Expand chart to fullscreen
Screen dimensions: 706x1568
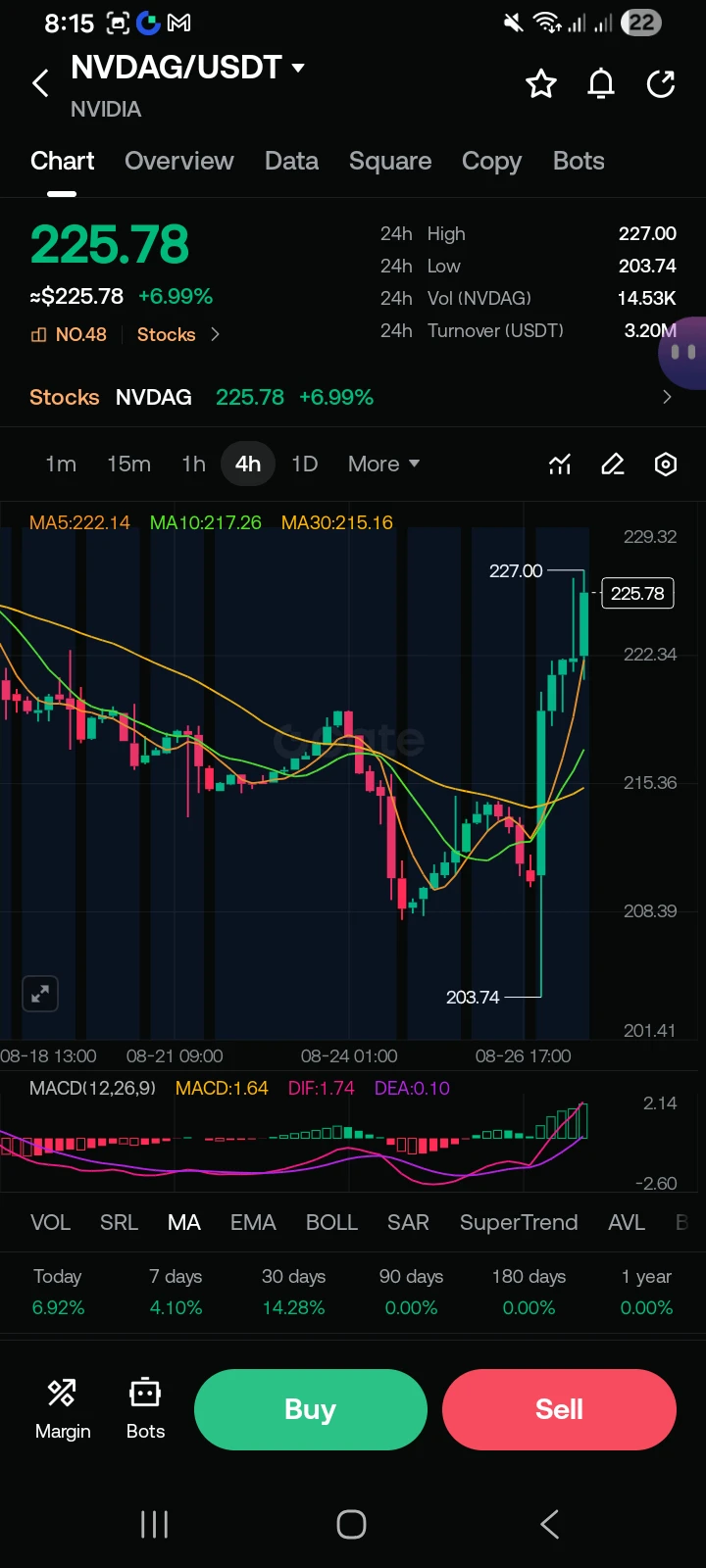tap(40, 994)
